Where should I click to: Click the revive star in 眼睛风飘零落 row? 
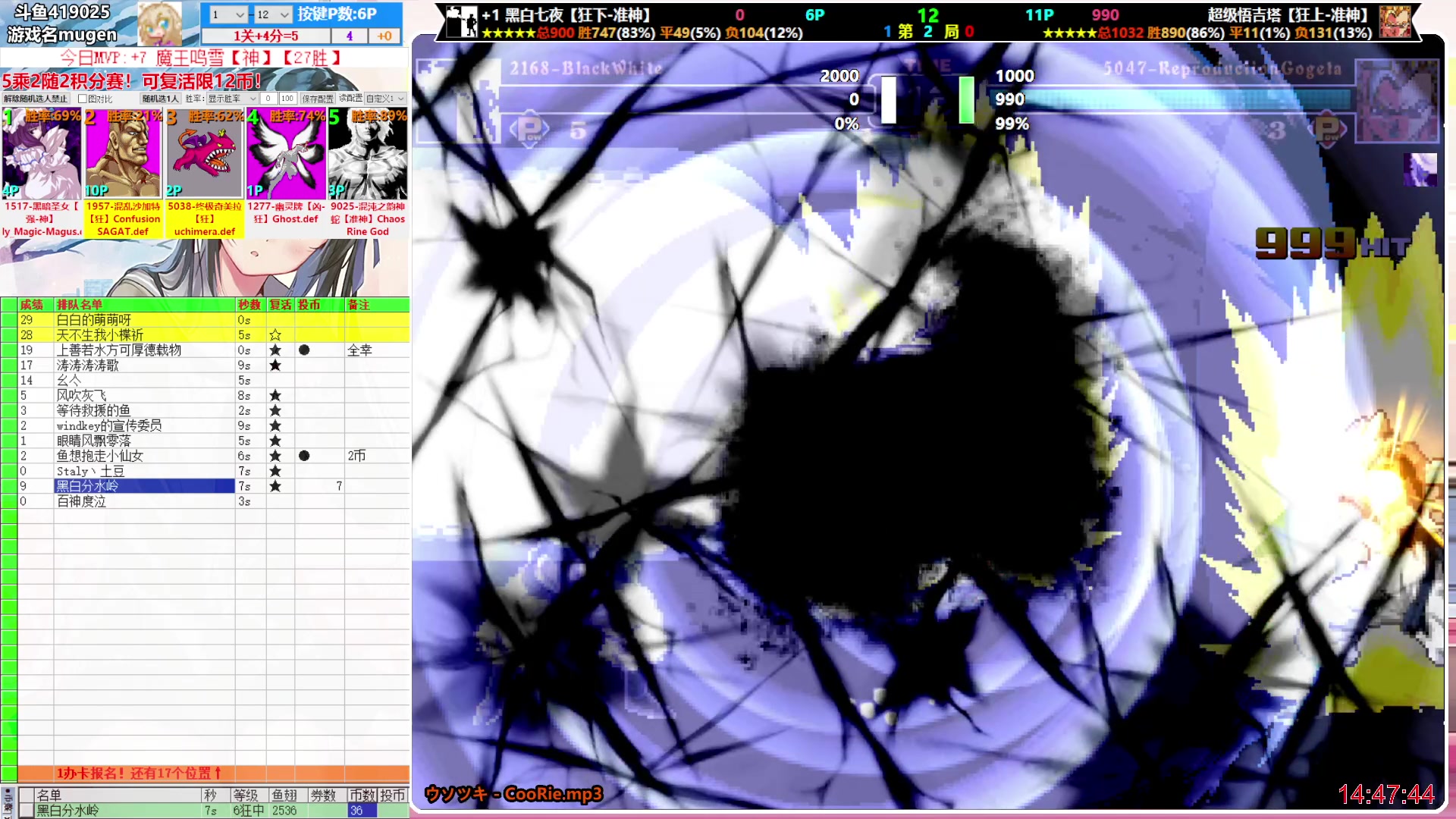point(275,441)
